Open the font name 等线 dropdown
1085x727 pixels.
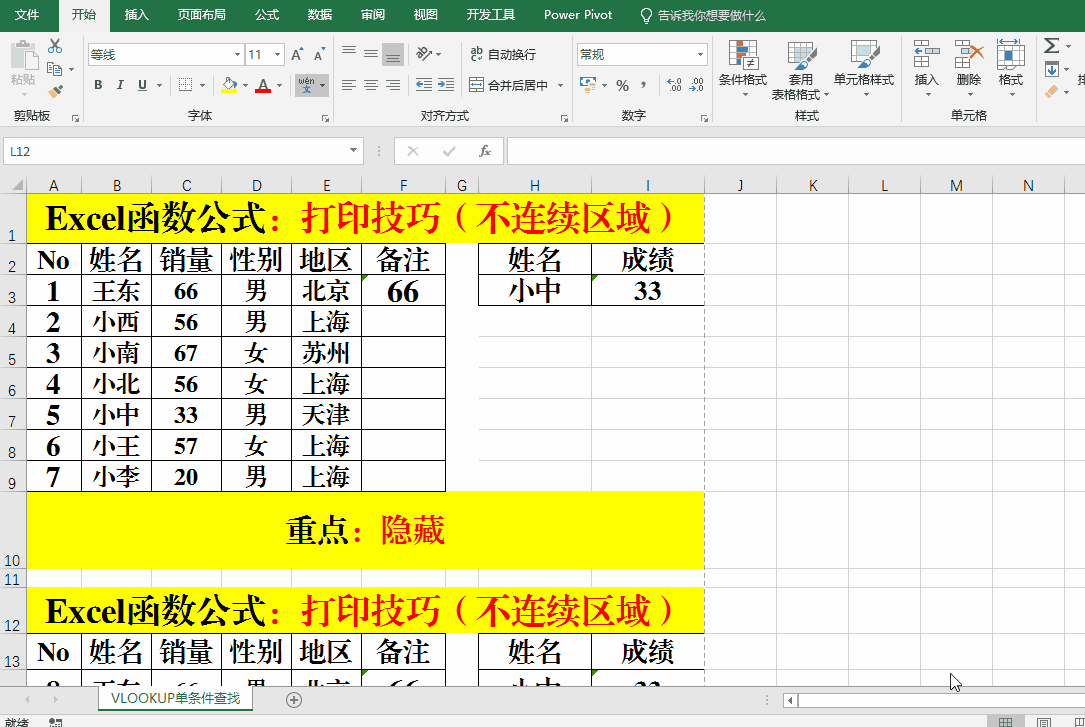237,55
